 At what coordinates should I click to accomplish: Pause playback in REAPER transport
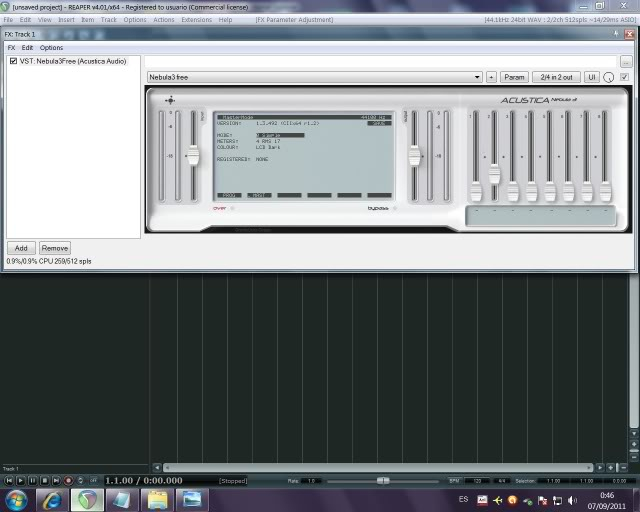point(33,481)
